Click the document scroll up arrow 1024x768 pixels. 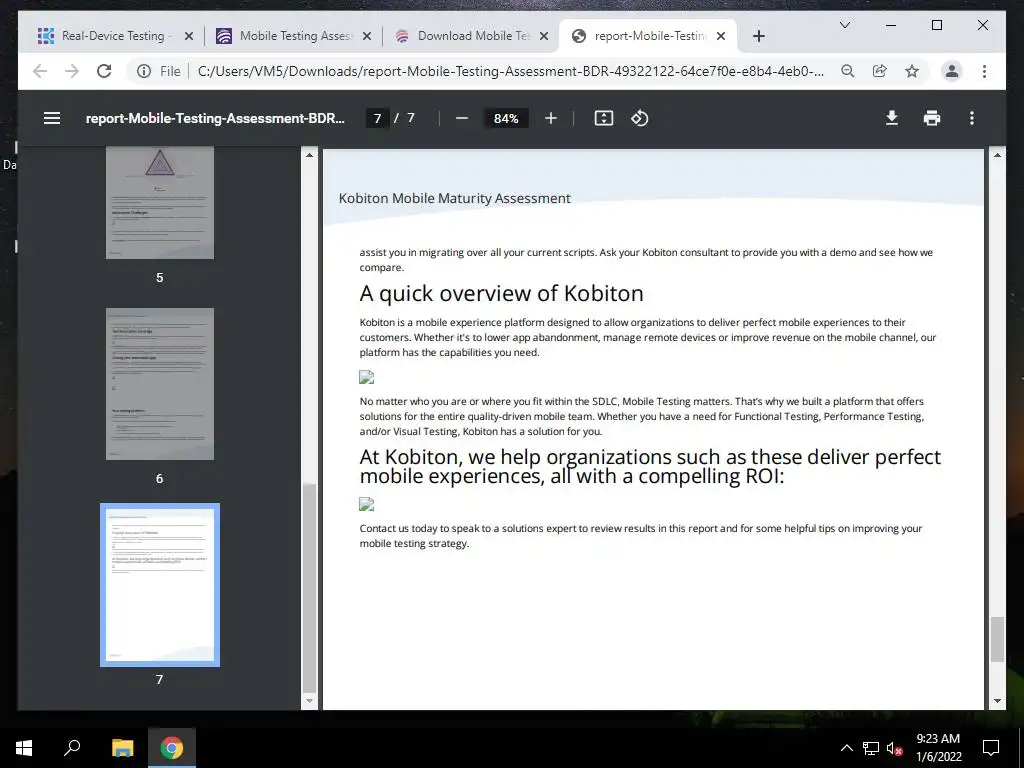tap(997, 155)
